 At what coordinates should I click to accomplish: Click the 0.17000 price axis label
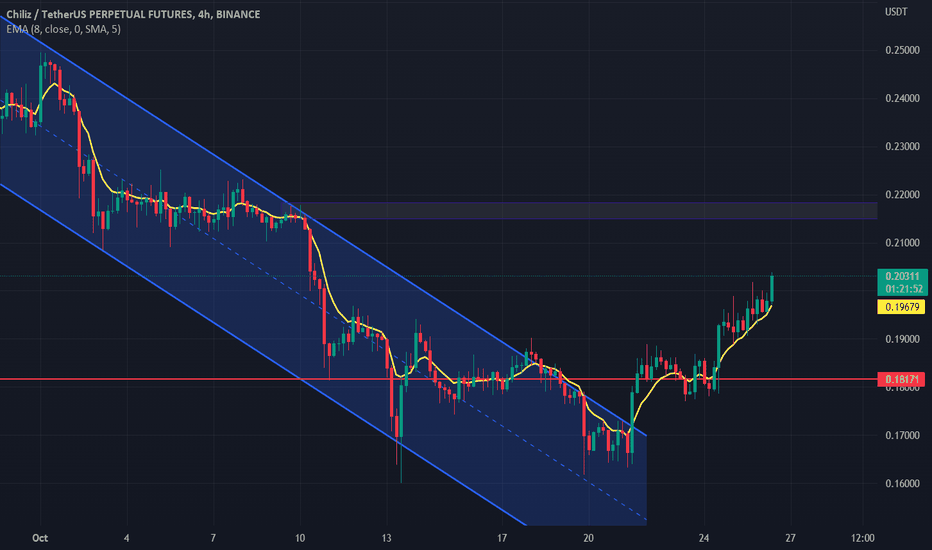[x=902, y=436]
